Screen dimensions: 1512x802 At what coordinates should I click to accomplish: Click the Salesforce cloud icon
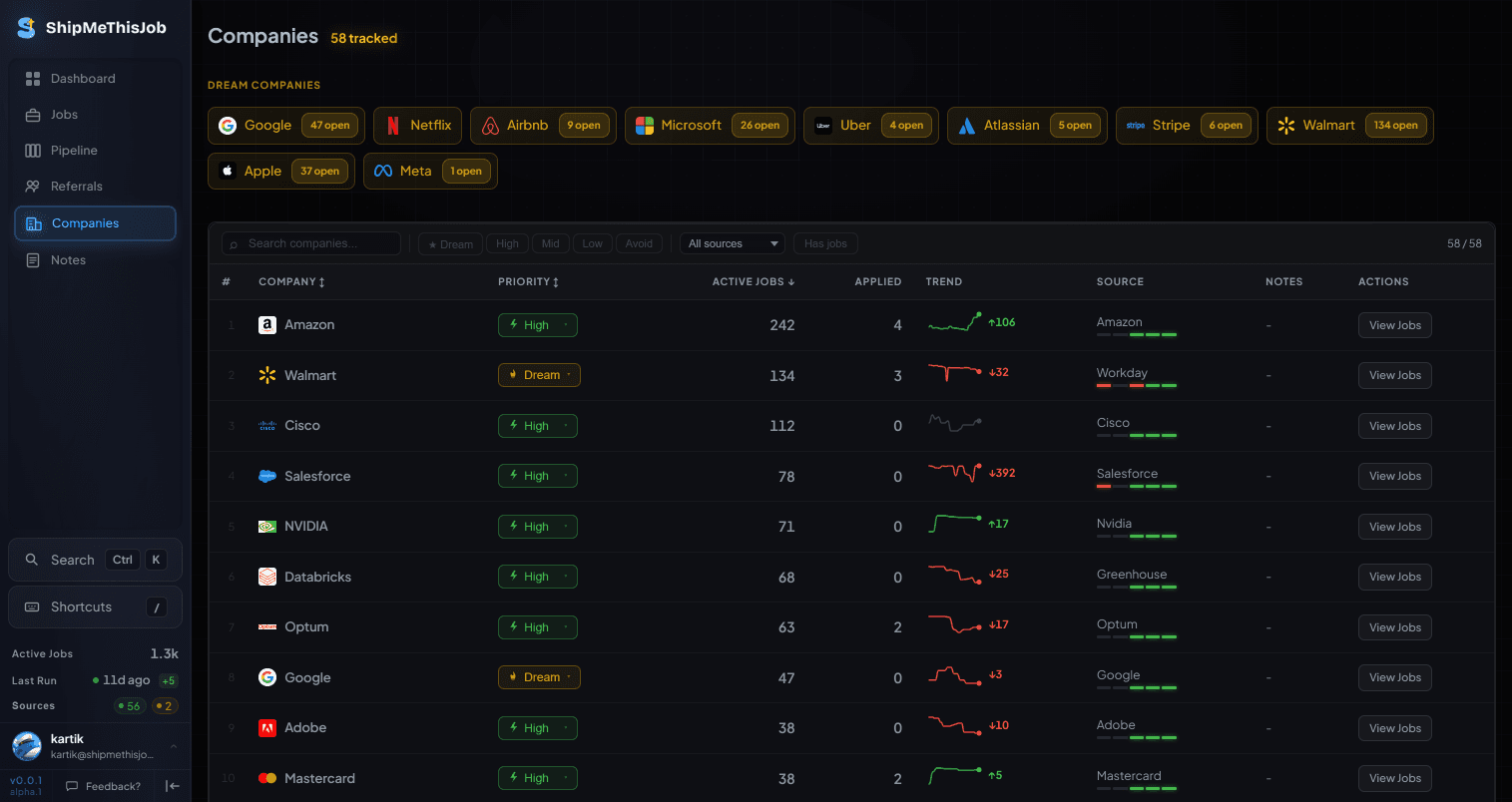[x=267, y=476]
